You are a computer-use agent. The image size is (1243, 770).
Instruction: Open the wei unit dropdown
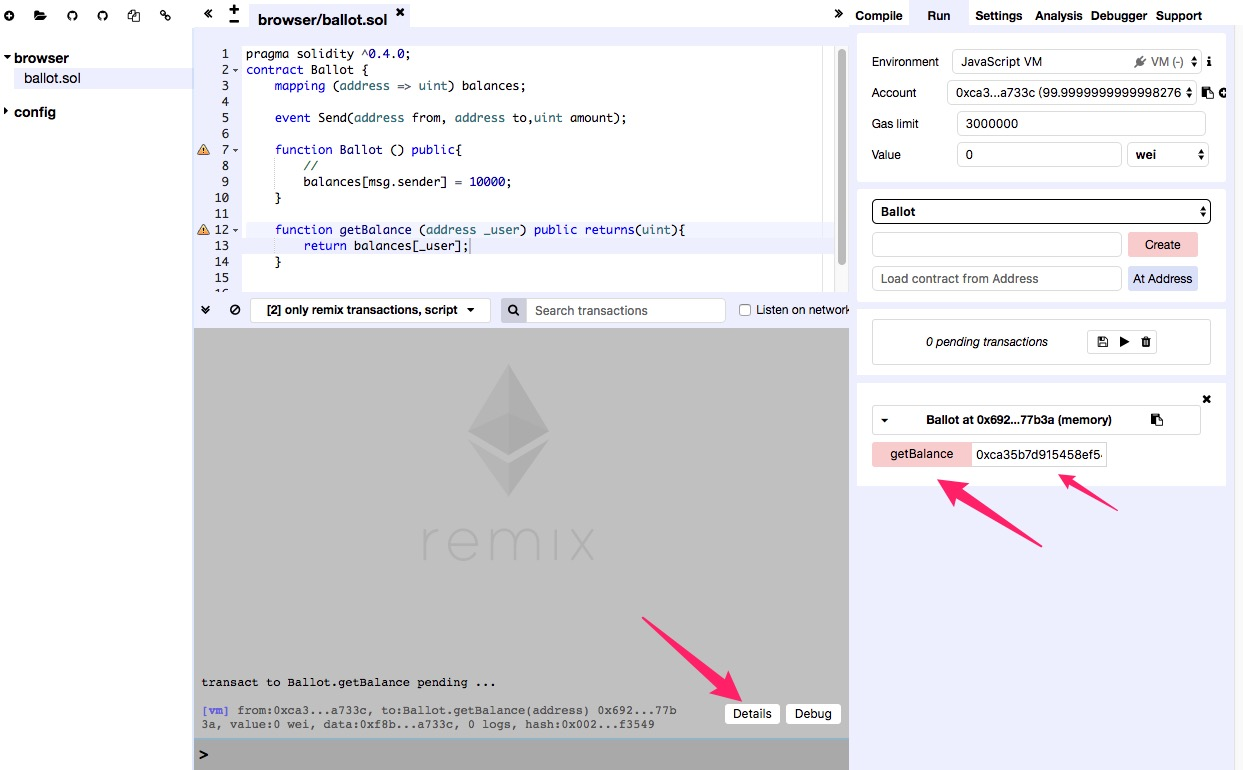[1168, 155]
